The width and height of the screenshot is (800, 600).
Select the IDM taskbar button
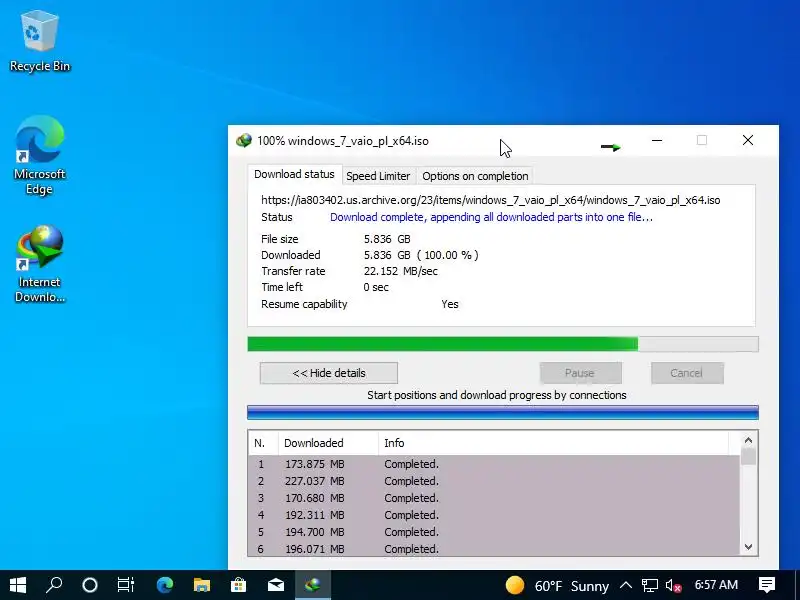tap(313, 585)
